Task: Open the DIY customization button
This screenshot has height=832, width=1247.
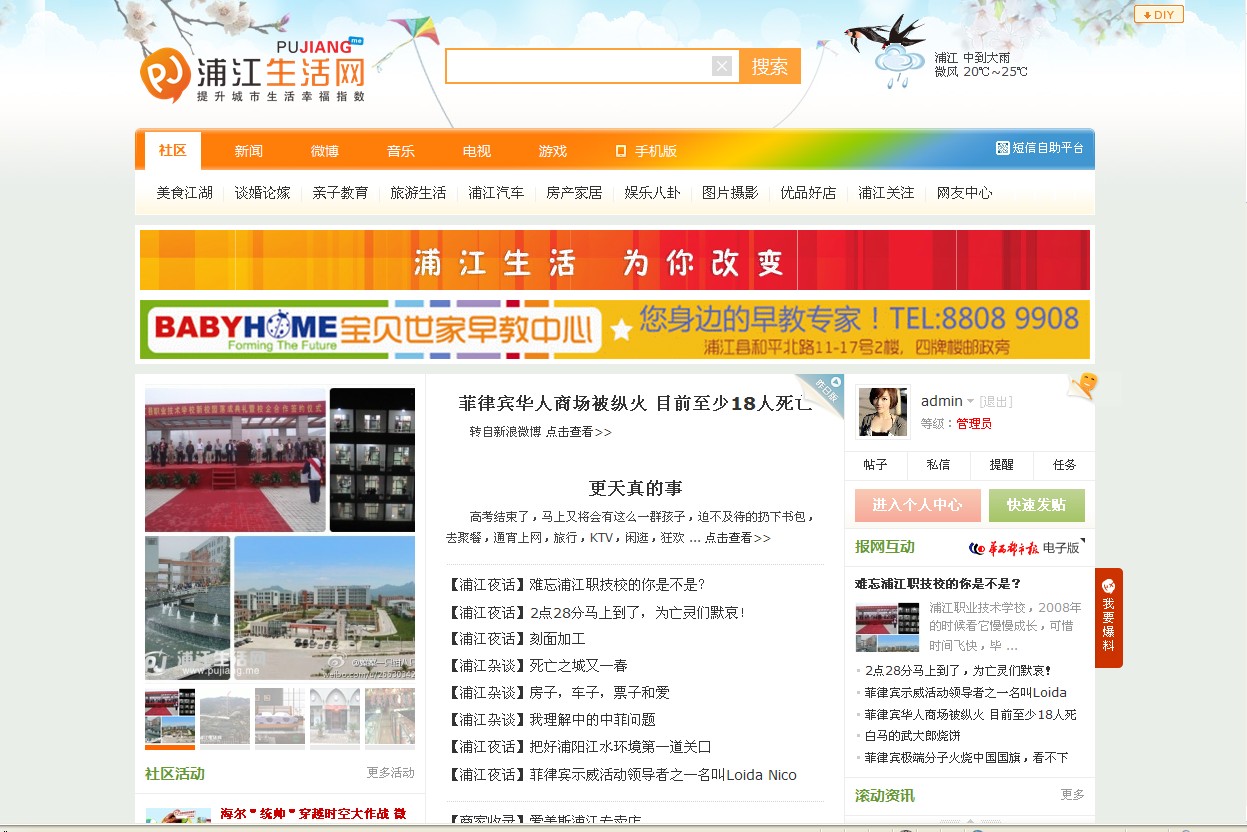Action: pos(1158,14)
